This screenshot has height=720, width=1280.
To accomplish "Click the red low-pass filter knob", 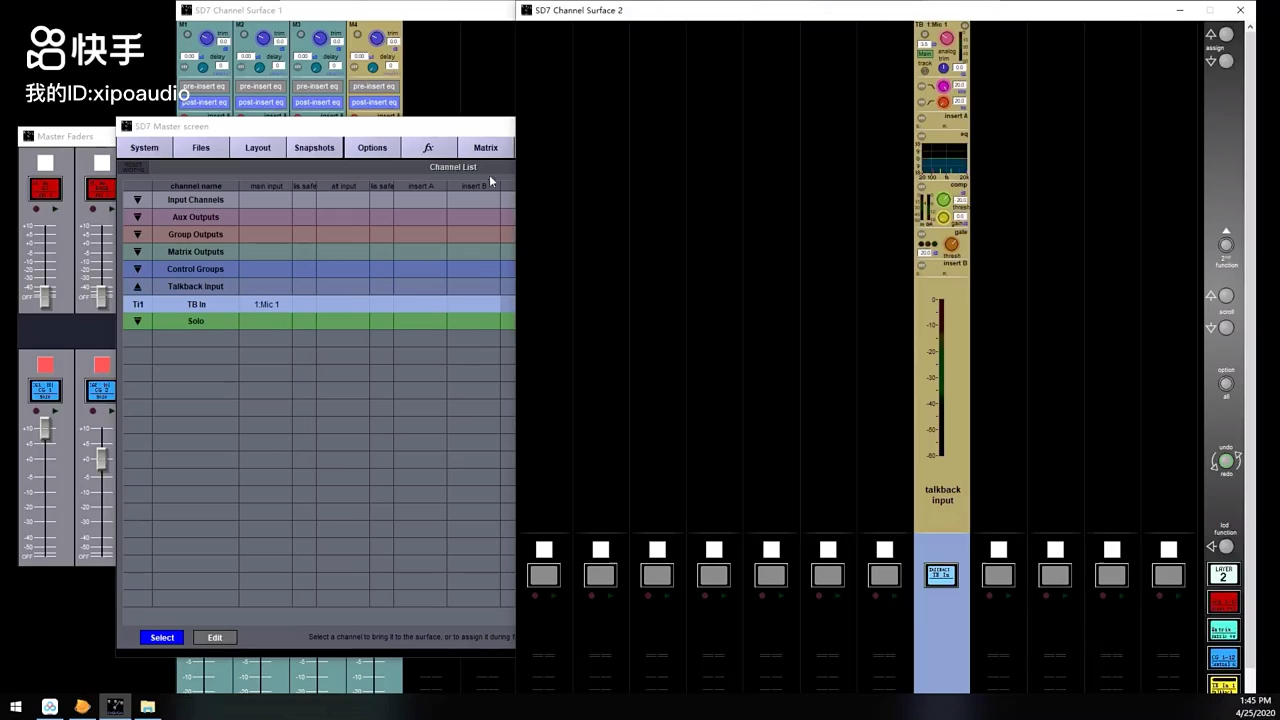I will pos(942,102).
